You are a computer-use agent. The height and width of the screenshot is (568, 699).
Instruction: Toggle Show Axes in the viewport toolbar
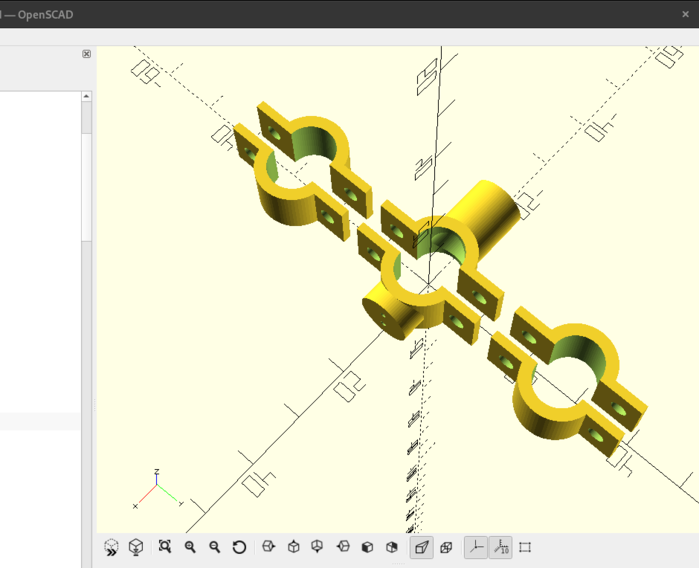[x=476, y=547]
